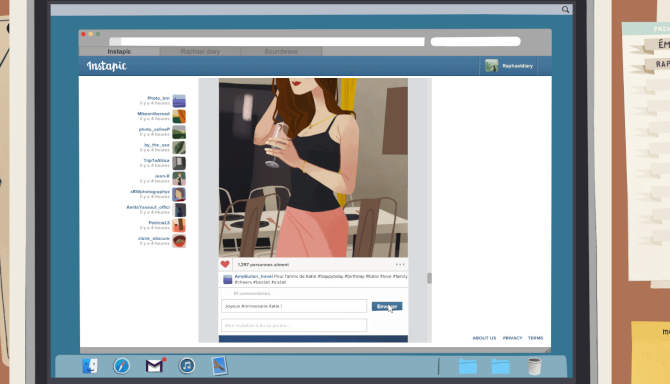This screenshot has height=384, width=670.
Task: Open the ABOUT US footer link
Action: tap(484, 338)
